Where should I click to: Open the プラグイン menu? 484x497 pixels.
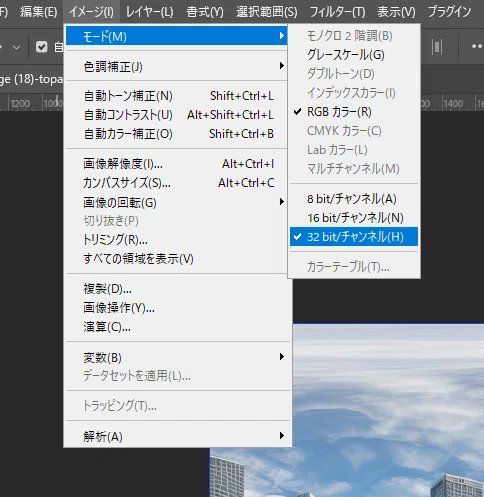point(449,12)
